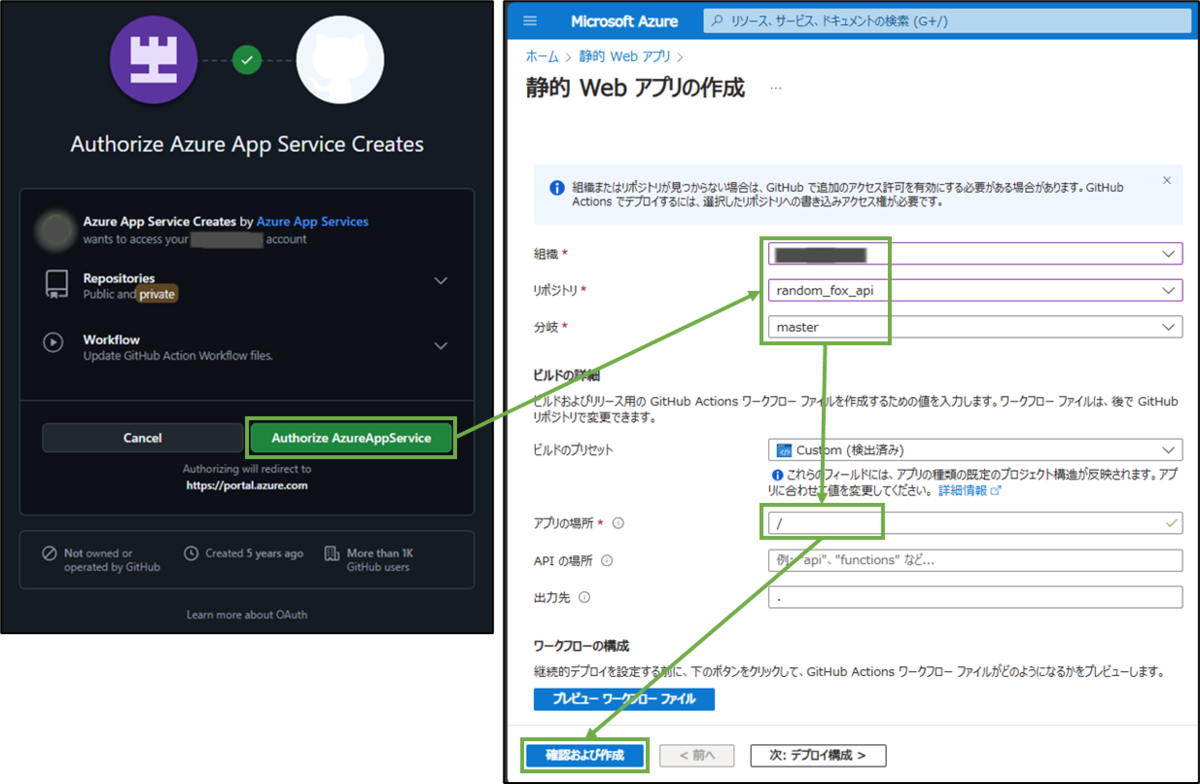The image size is (1200, 784).
Task: Click the search magnifier icon in Azure
Action: tap(717, 21)
